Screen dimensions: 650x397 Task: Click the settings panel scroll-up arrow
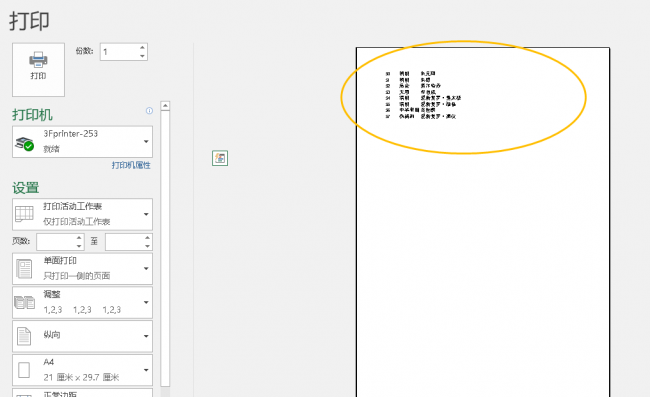coord(165,106)
